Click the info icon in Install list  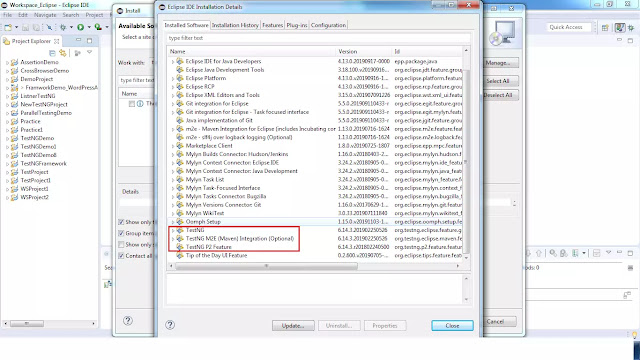point(140,104)
